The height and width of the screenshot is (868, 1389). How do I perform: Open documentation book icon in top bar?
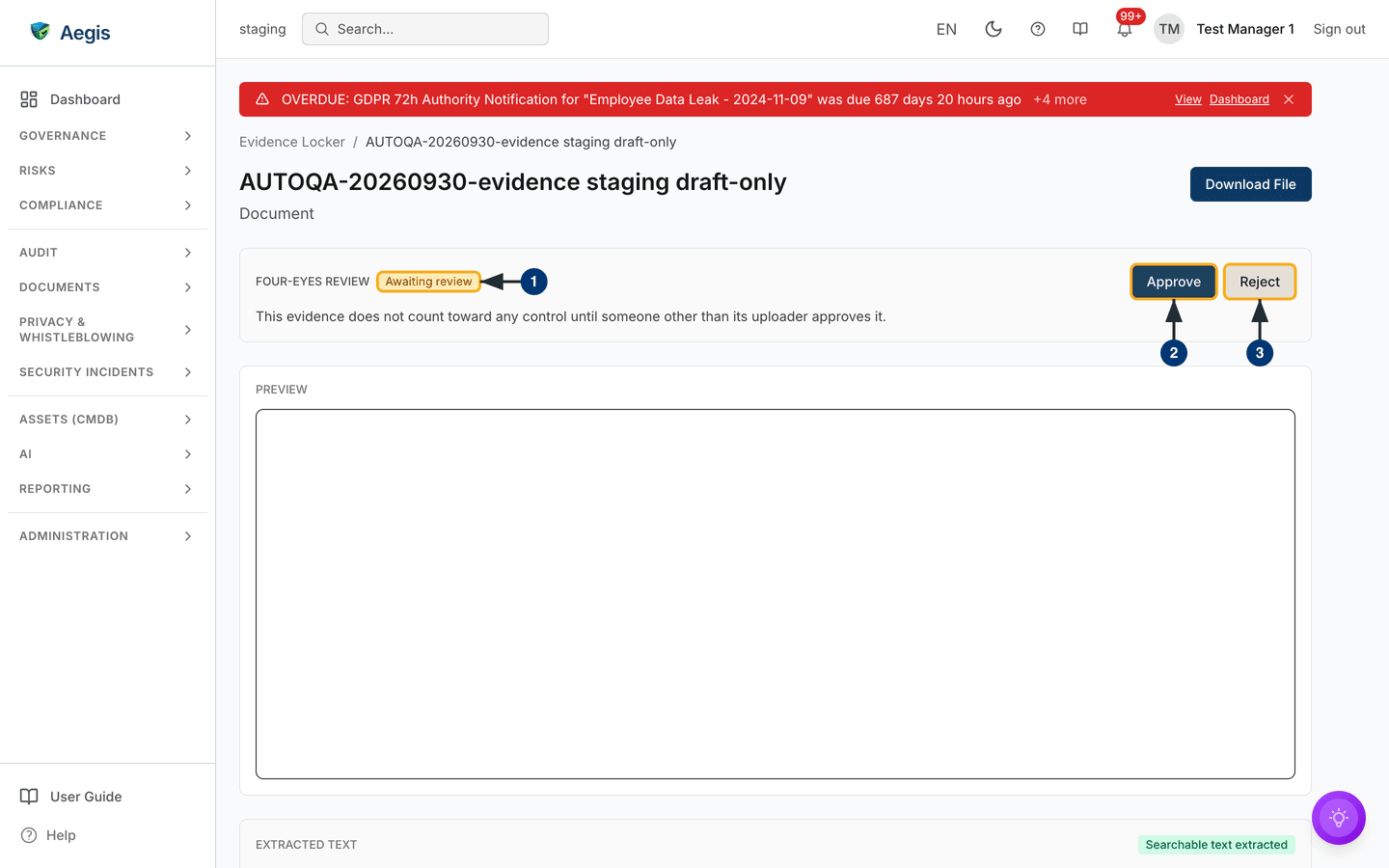[x=1080, y=29]
